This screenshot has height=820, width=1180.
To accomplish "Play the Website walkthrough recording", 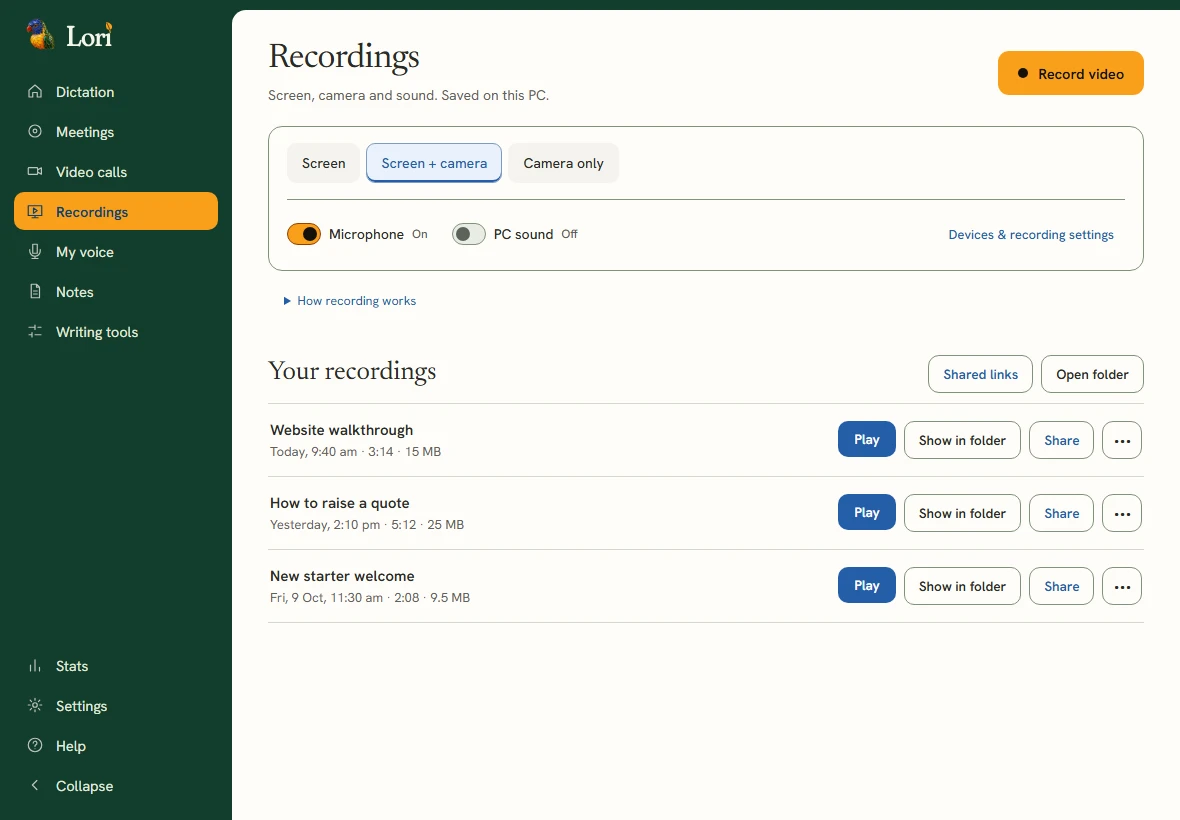I will coord(866,439).
